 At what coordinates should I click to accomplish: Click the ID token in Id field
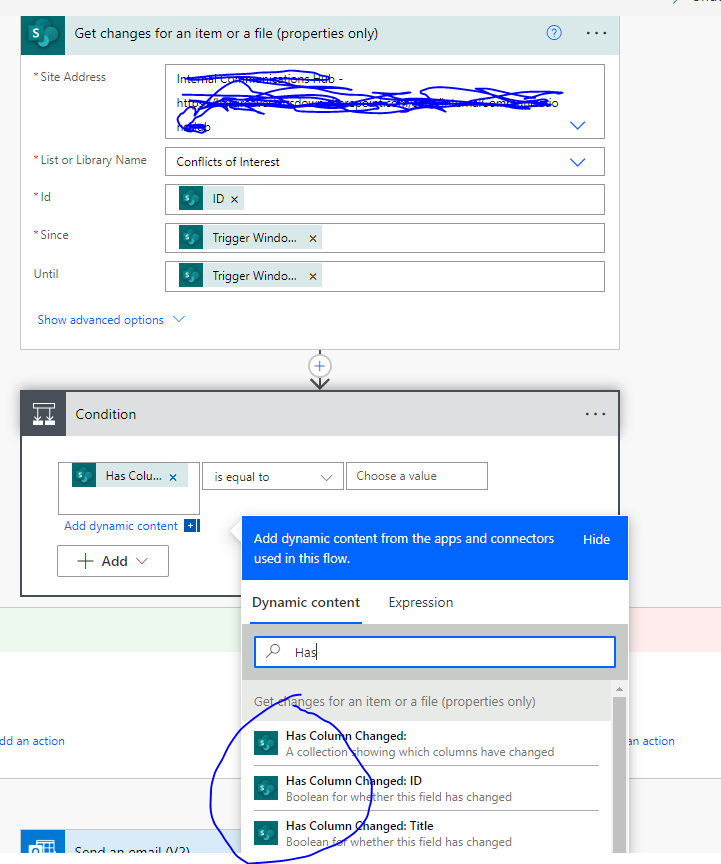211,199
